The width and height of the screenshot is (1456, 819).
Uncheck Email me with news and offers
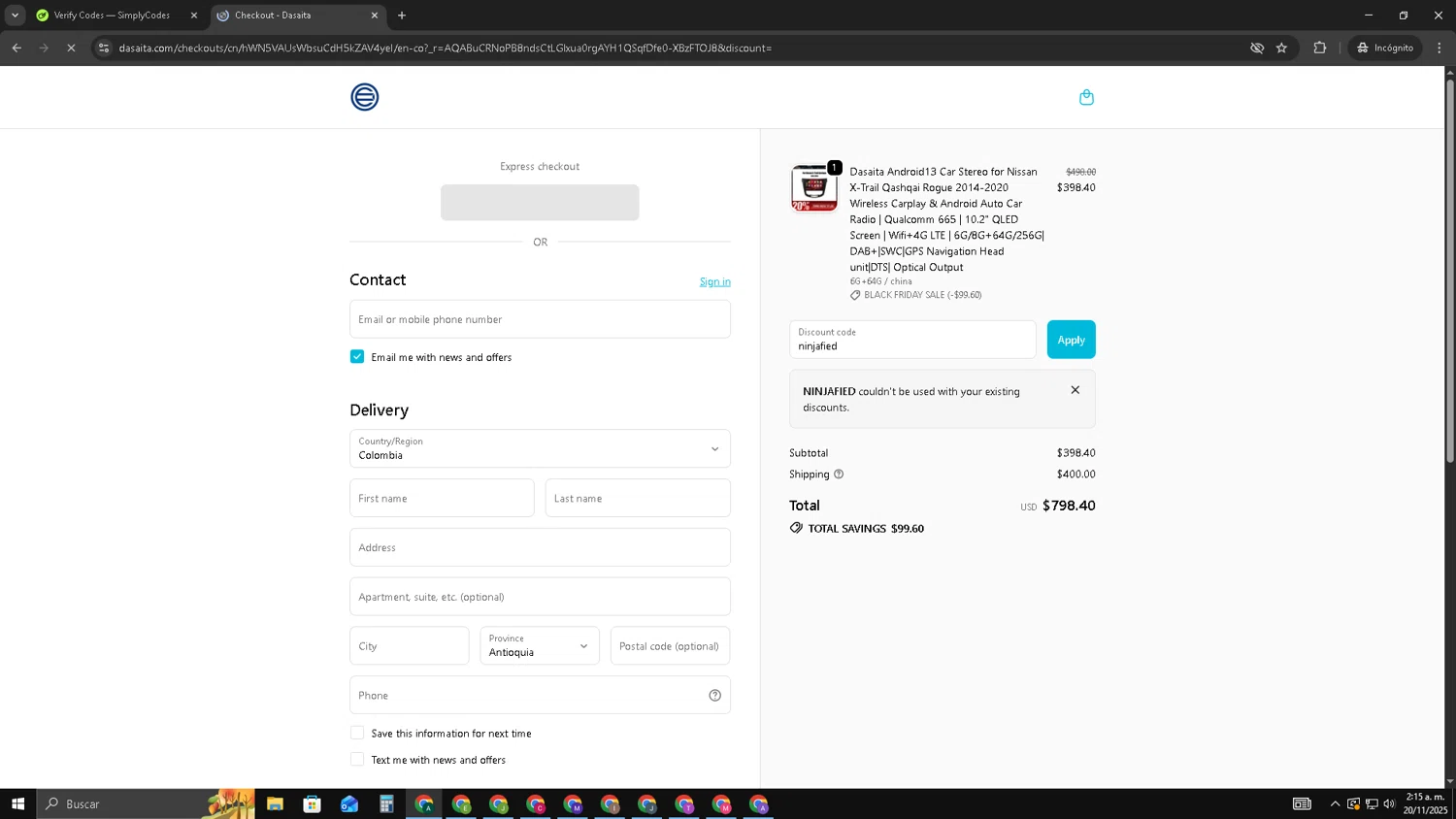357,356
